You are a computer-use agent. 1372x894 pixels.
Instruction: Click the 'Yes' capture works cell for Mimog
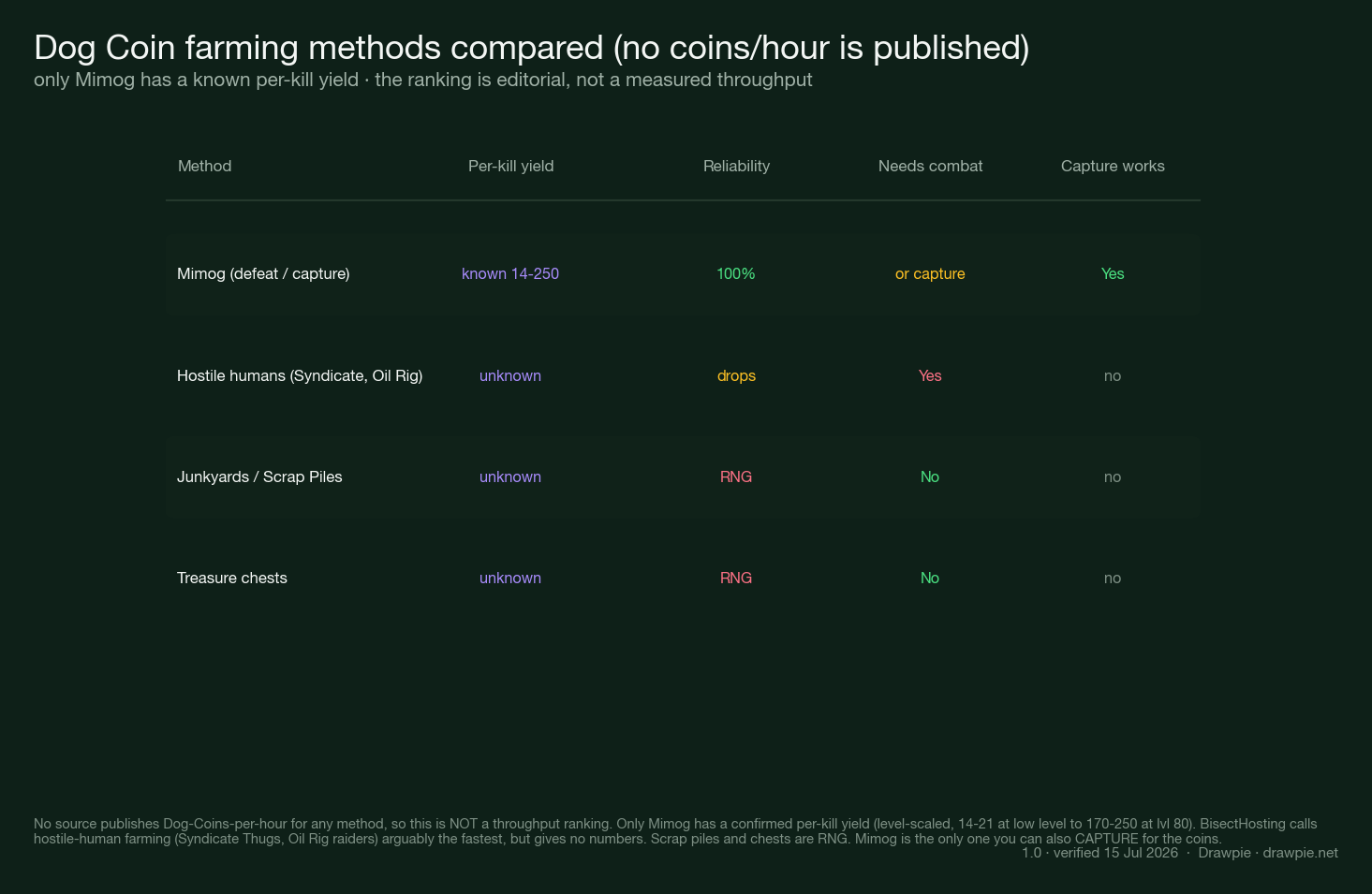point(1113,273)
